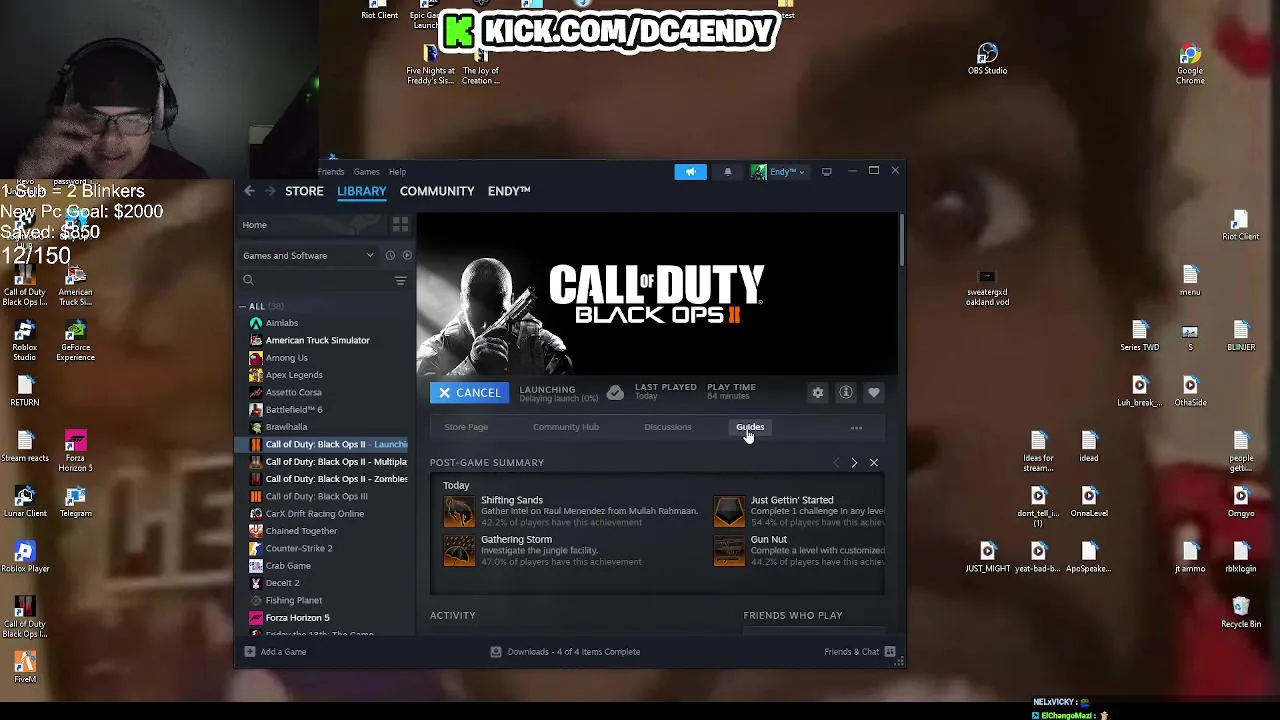Open the Community Hub link
This screenshot has width=1280, height=720.
click(x=566, y=427)
